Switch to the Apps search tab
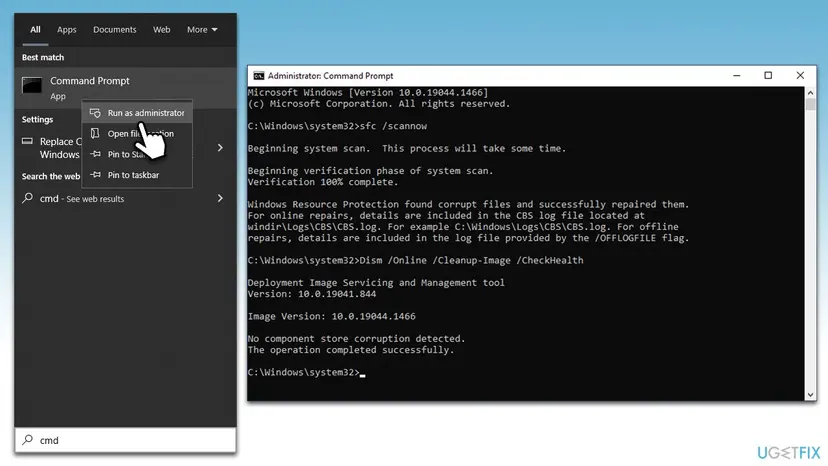The height and width of the screenshot is (466, 828). (x=67, y=30)
